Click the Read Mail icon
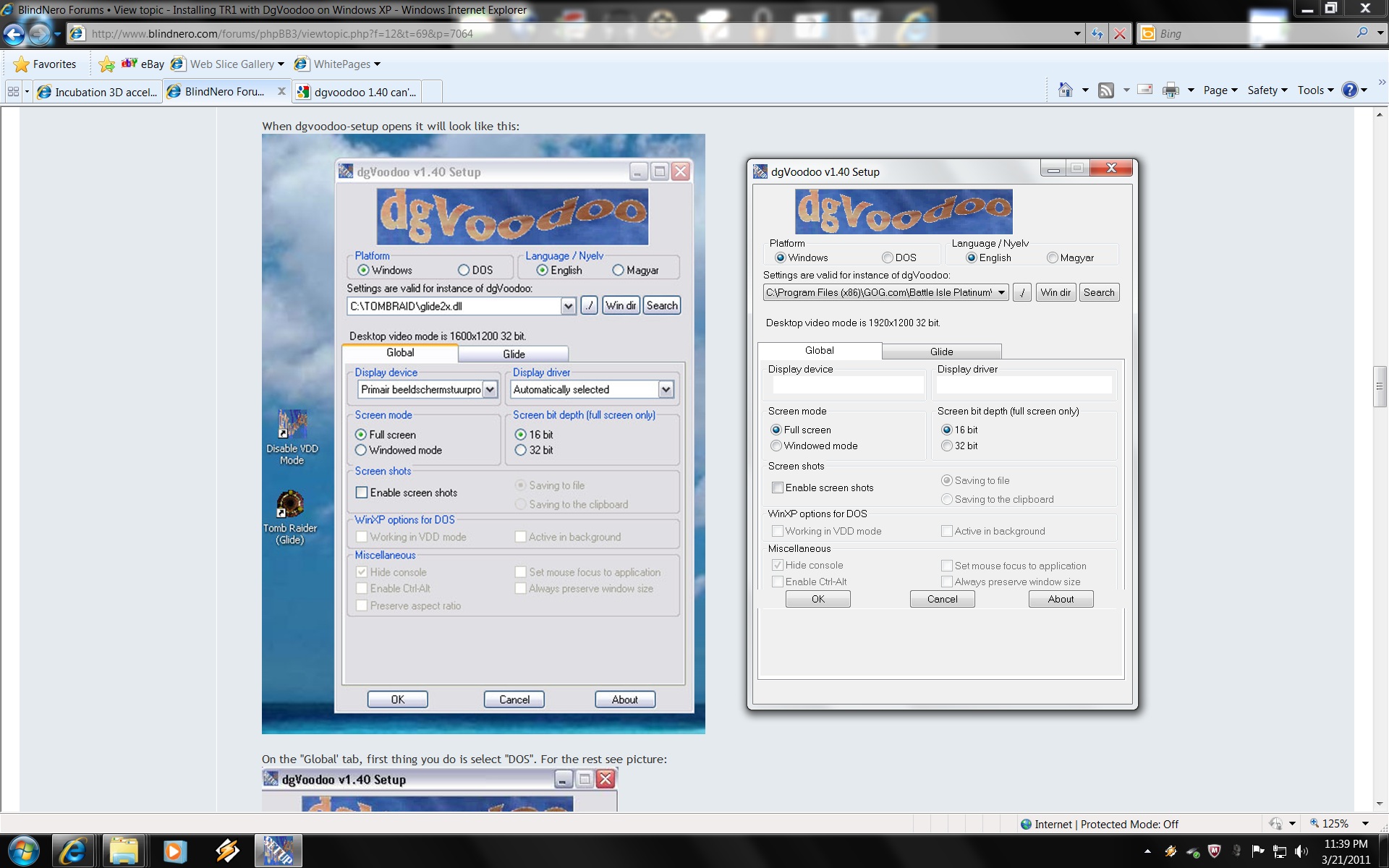This screenshot has width=1389, height=868. [1145, 90]
